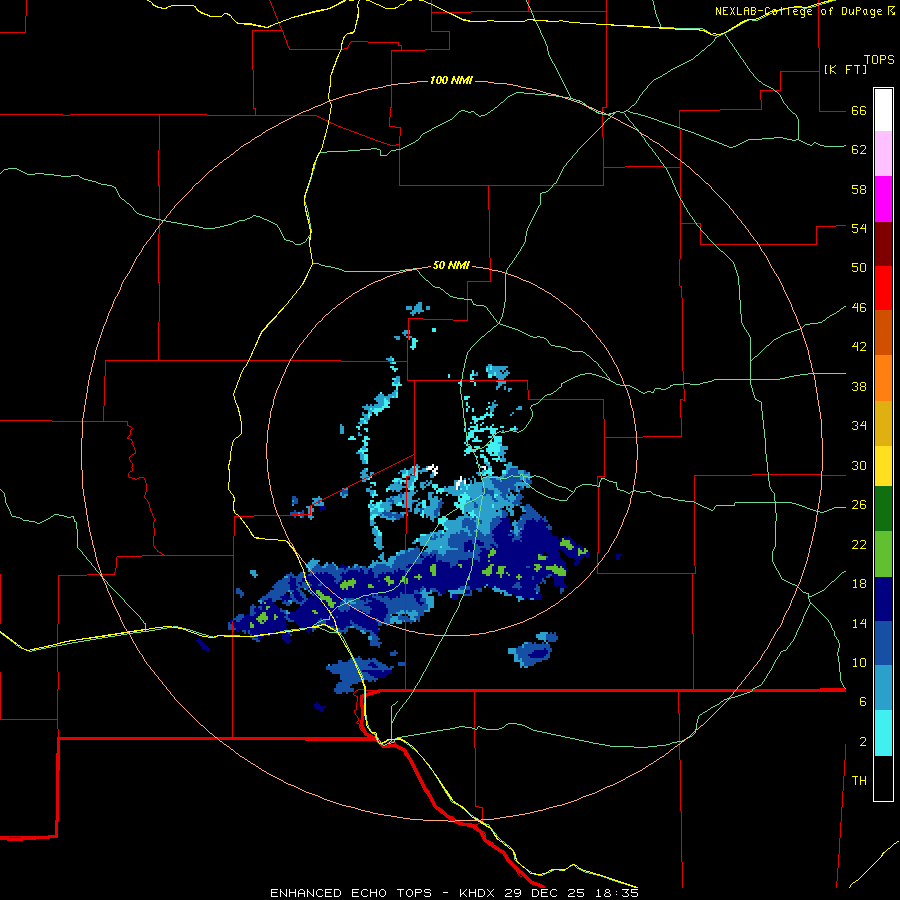Click the 'TOPS' legend title
900x900 pixels.
pos(879,60)
